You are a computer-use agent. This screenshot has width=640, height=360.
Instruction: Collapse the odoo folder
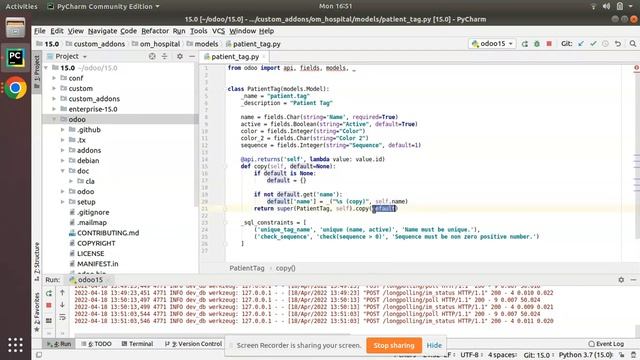[x=54, y=119]
